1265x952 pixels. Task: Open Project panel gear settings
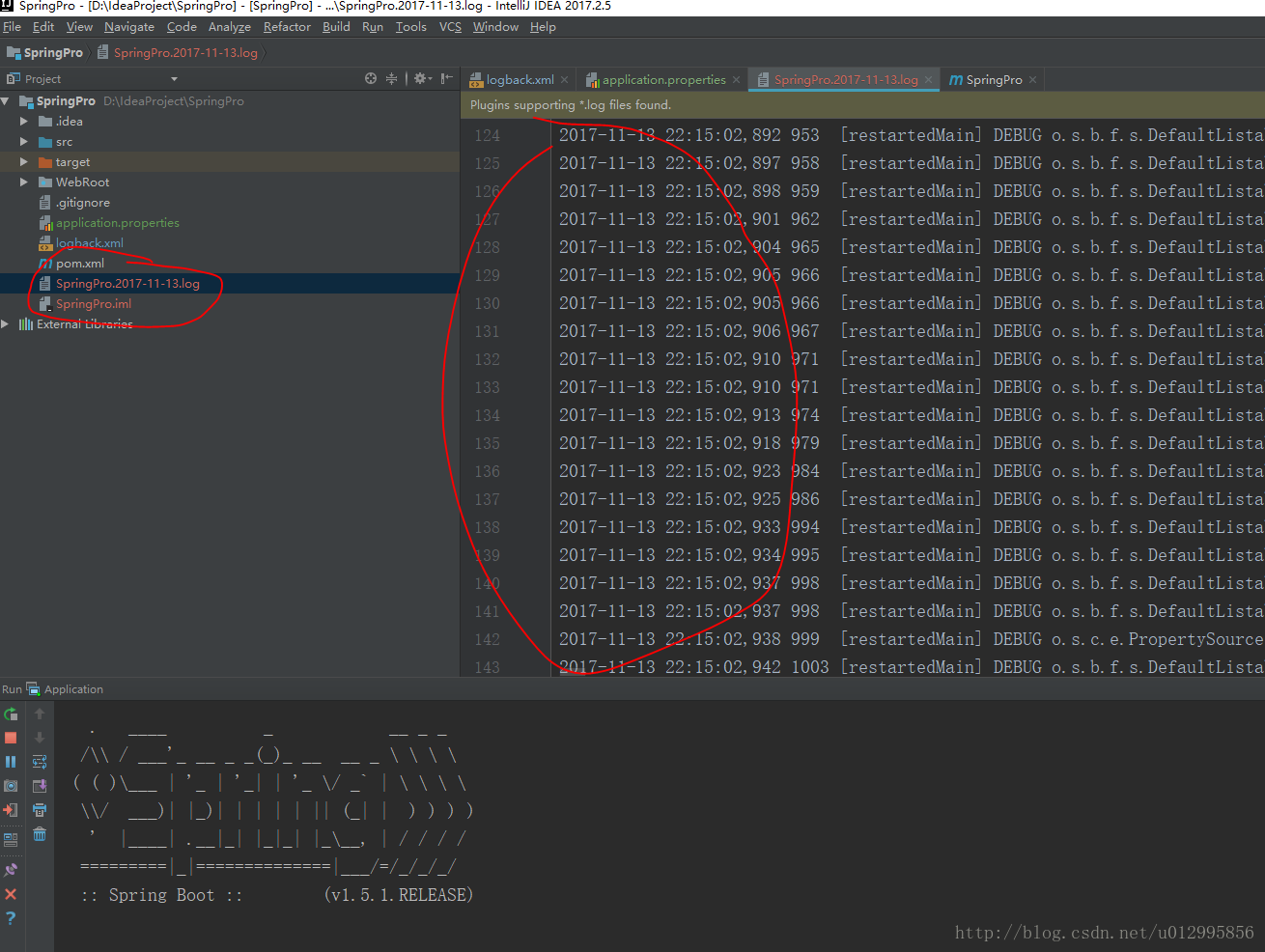point(423,78)
